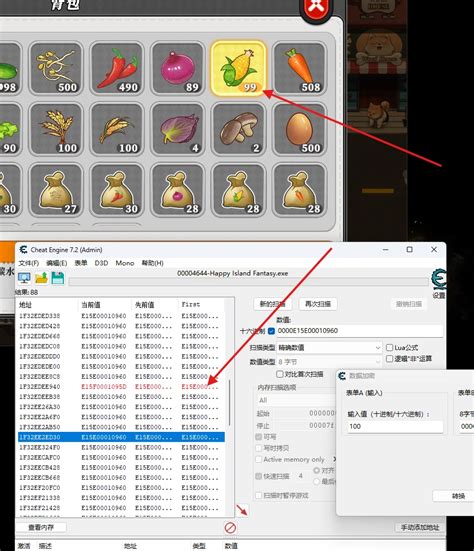Enable the Lua公式 checkbox
This screenshot has width=474, height=551.
(389, 348)
